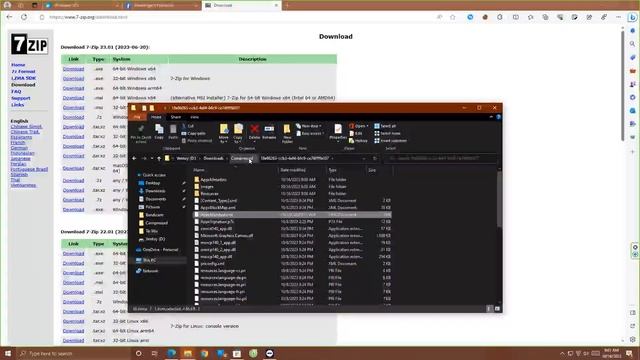
Task: Click Home link in 7-Zip sidebar
Action: click(x=18, y=65)
